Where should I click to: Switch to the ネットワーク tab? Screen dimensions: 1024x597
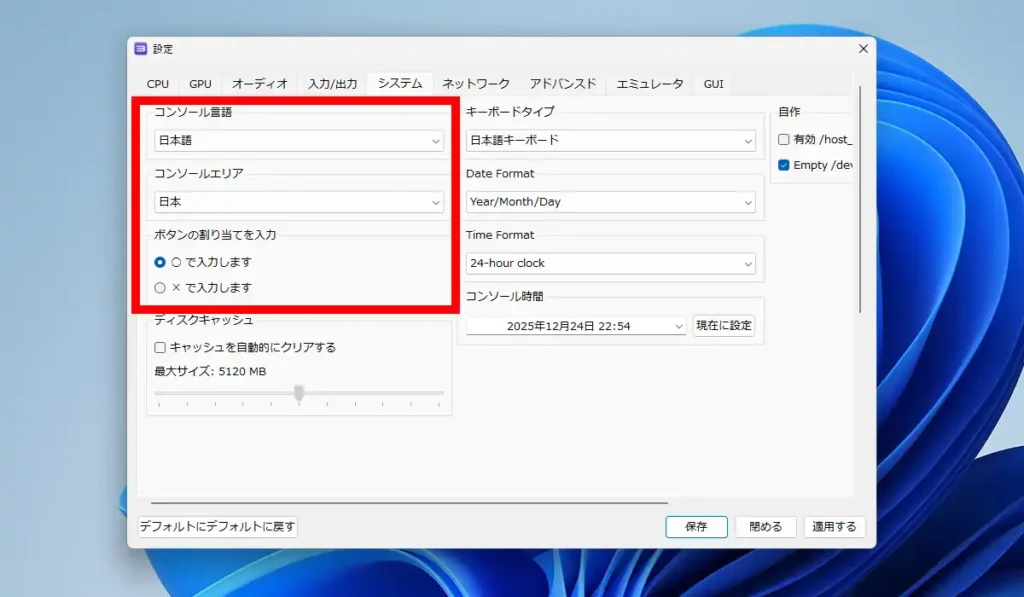[474, 84]
